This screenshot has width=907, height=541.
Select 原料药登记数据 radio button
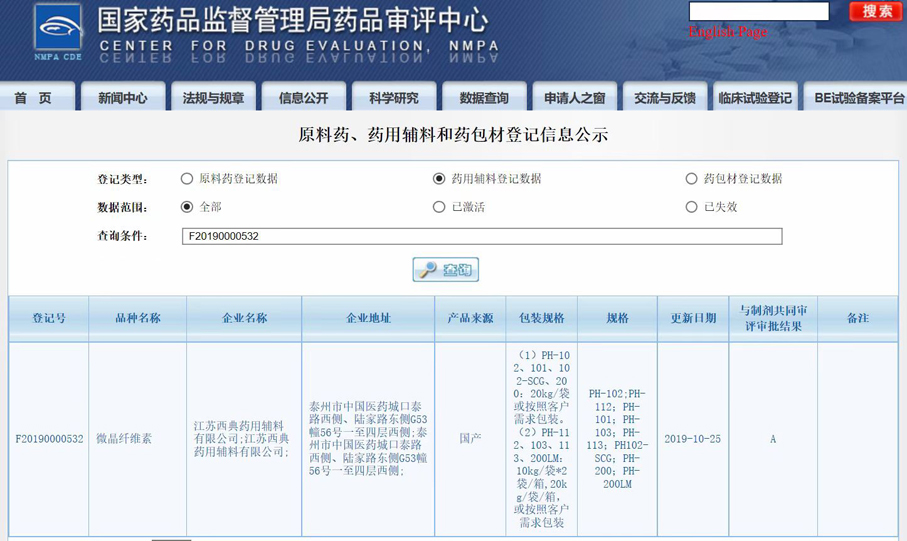pos(187,179)
